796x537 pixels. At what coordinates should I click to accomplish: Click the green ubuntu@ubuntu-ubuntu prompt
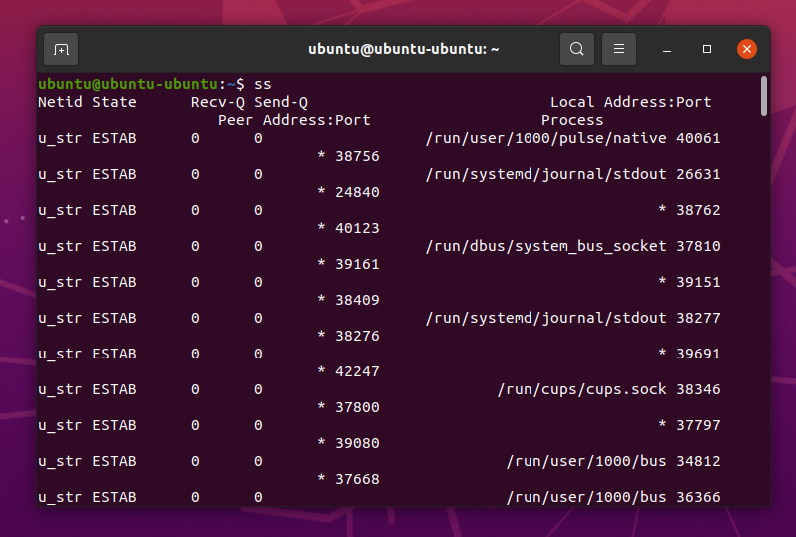[x=128, y=84]
